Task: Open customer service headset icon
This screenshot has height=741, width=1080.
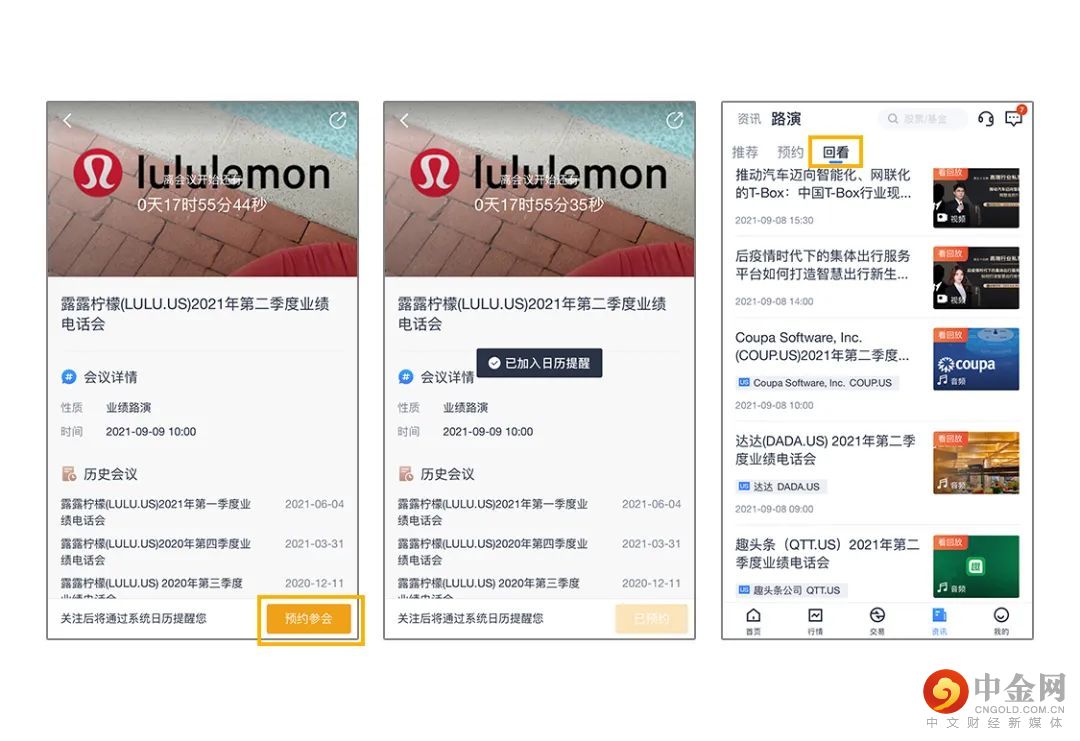Action: 986,118
